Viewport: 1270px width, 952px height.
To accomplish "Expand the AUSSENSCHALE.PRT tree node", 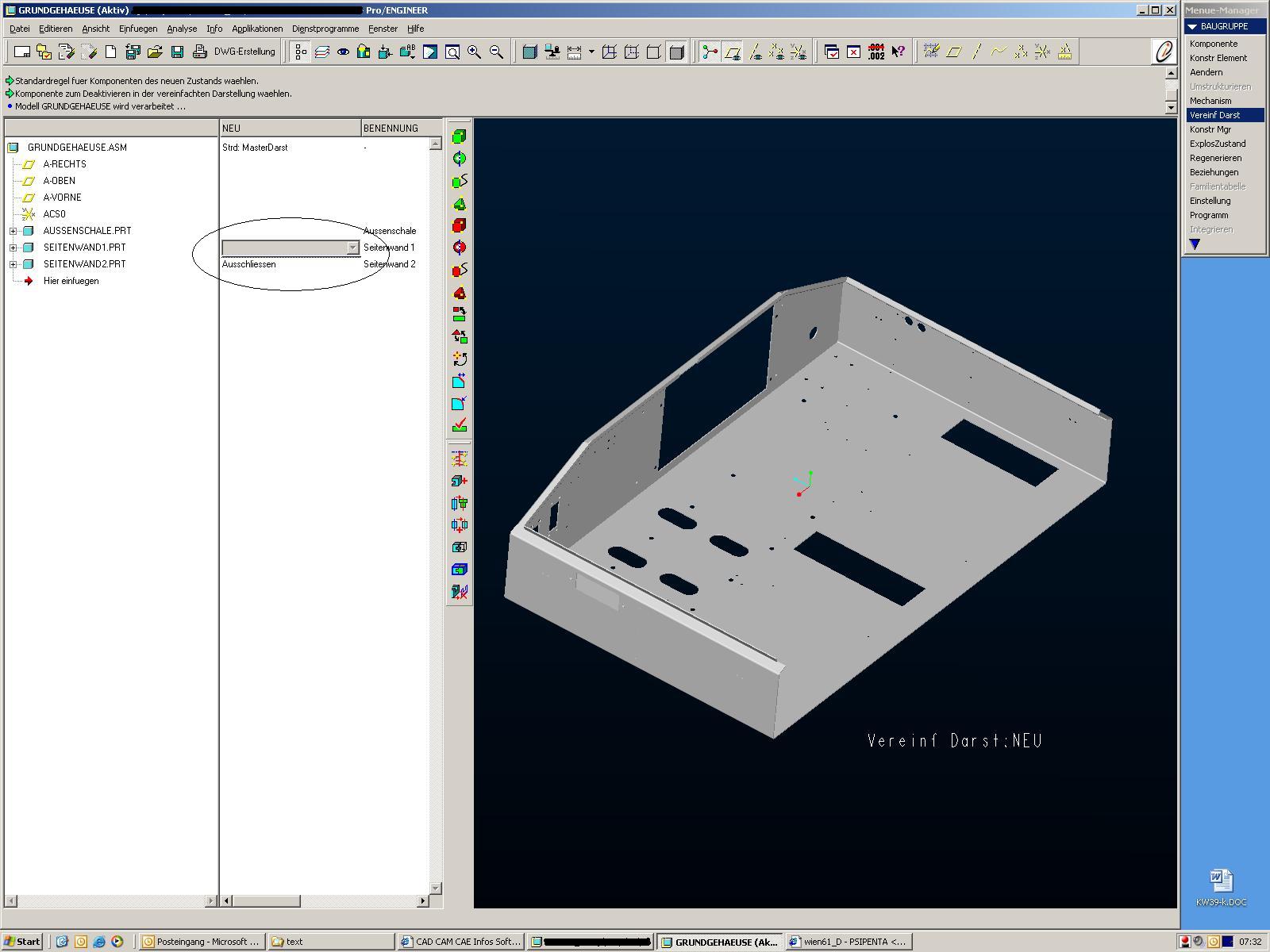I will pos(13,231).
